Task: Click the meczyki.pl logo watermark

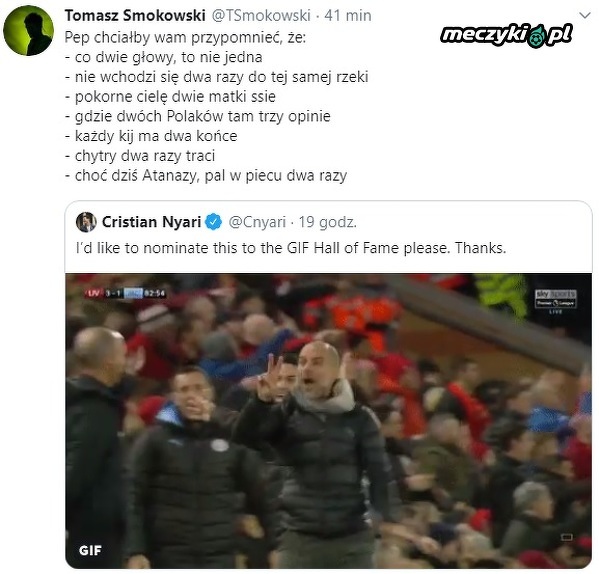Action: [506, 35]
